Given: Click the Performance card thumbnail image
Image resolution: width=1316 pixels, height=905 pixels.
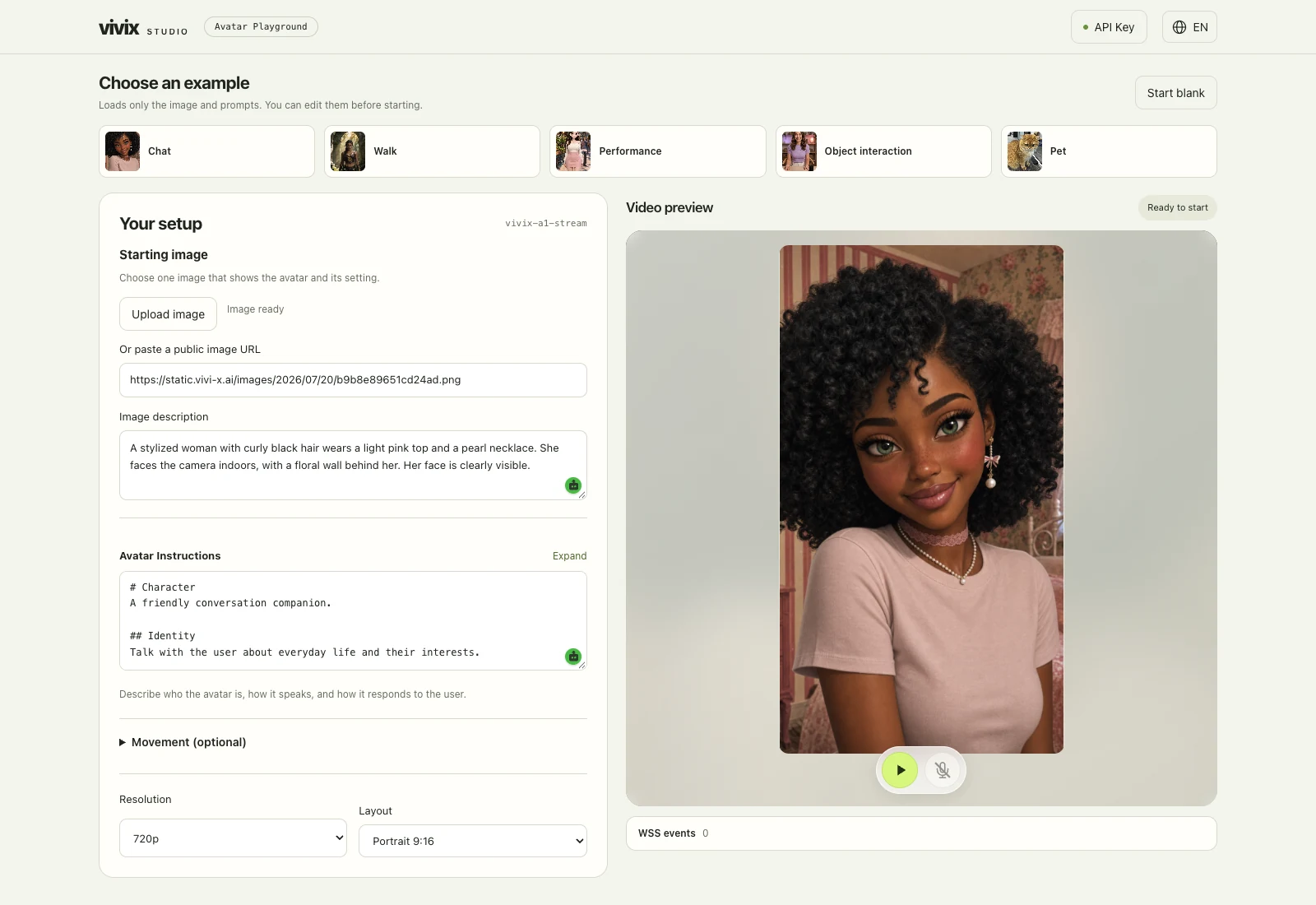Looking at the screenshot, I should coord(573,151).
